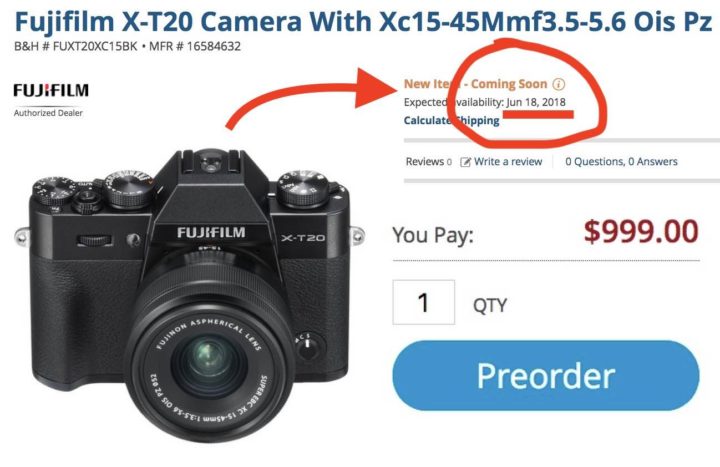
Task: Open the Calculate Shipping link
Action: 451,120
